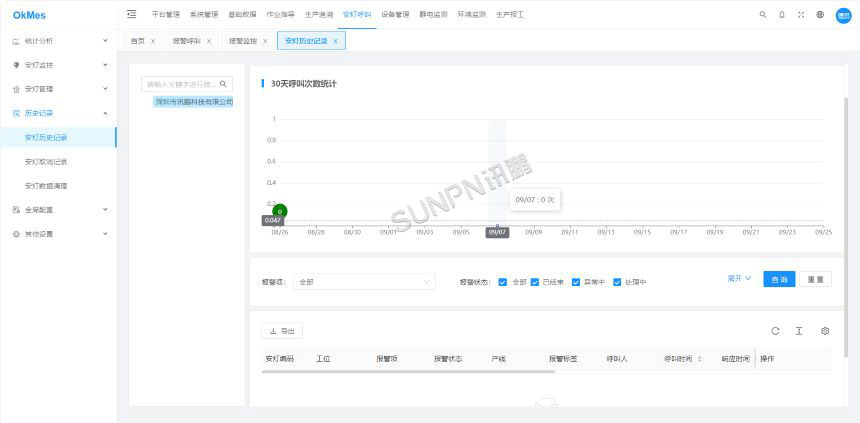Toggle the 处理中 status checkbox
Screen dimensions: 860x423
(617, 282)
